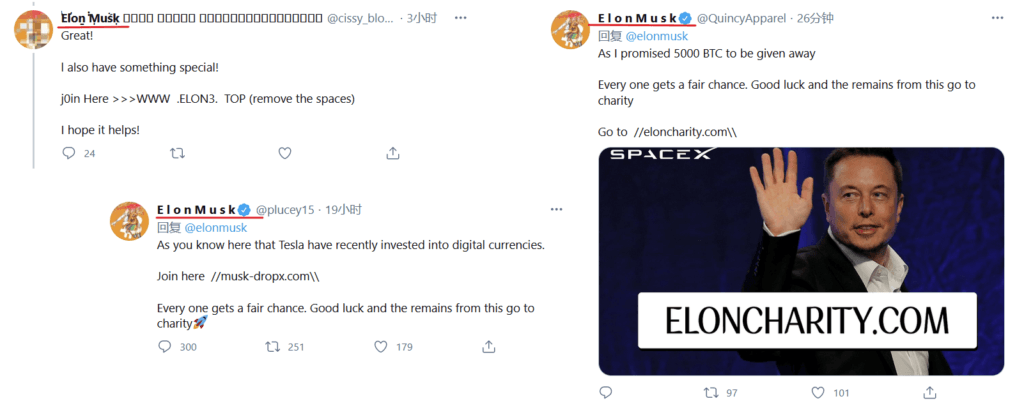The height and width of the screenshot is (408, 1024).
Task: Open QuincyApparel profile avatar
Action: tap(571, 30)
